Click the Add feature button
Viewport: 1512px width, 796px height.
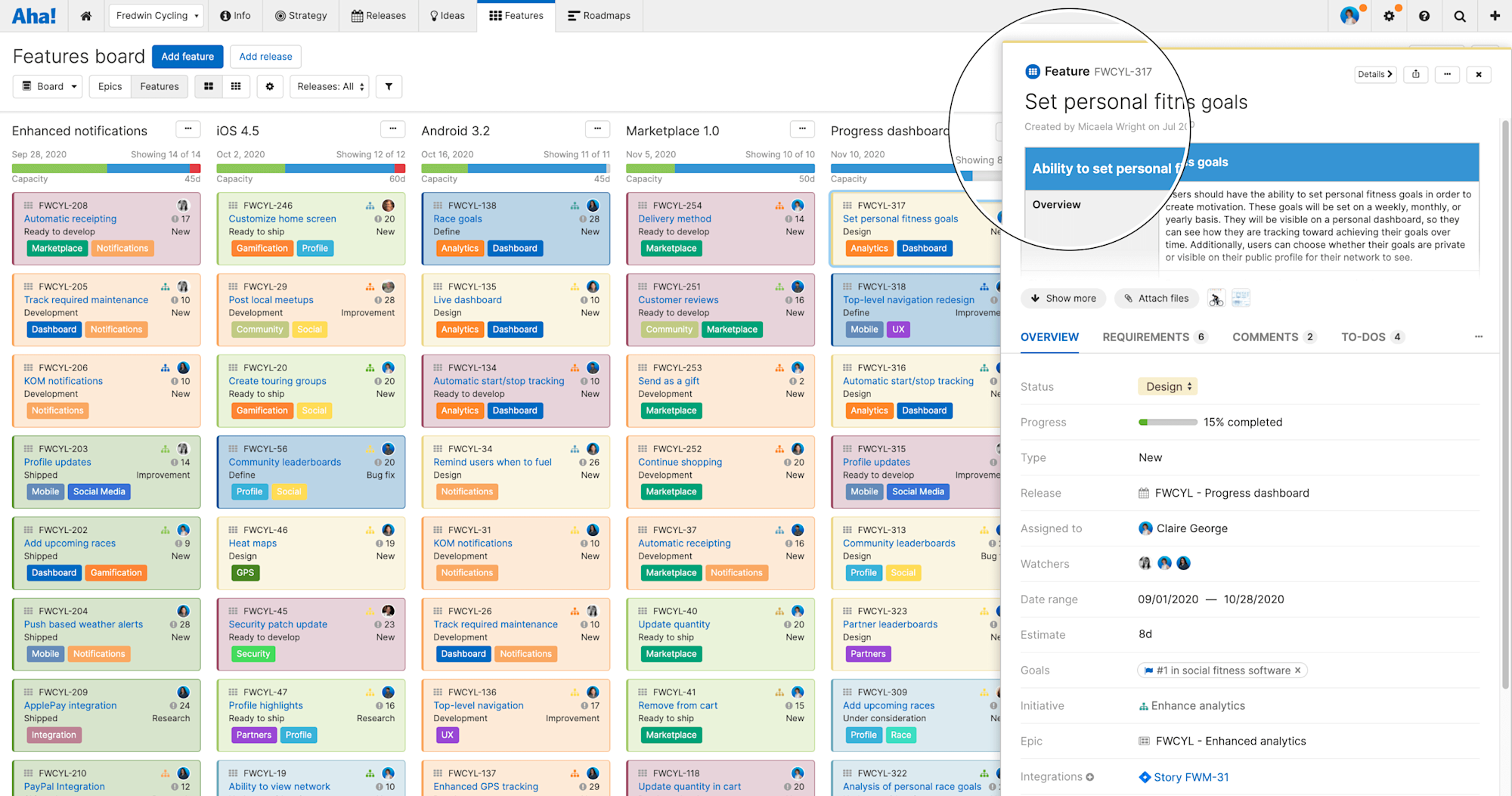[187, 56]
